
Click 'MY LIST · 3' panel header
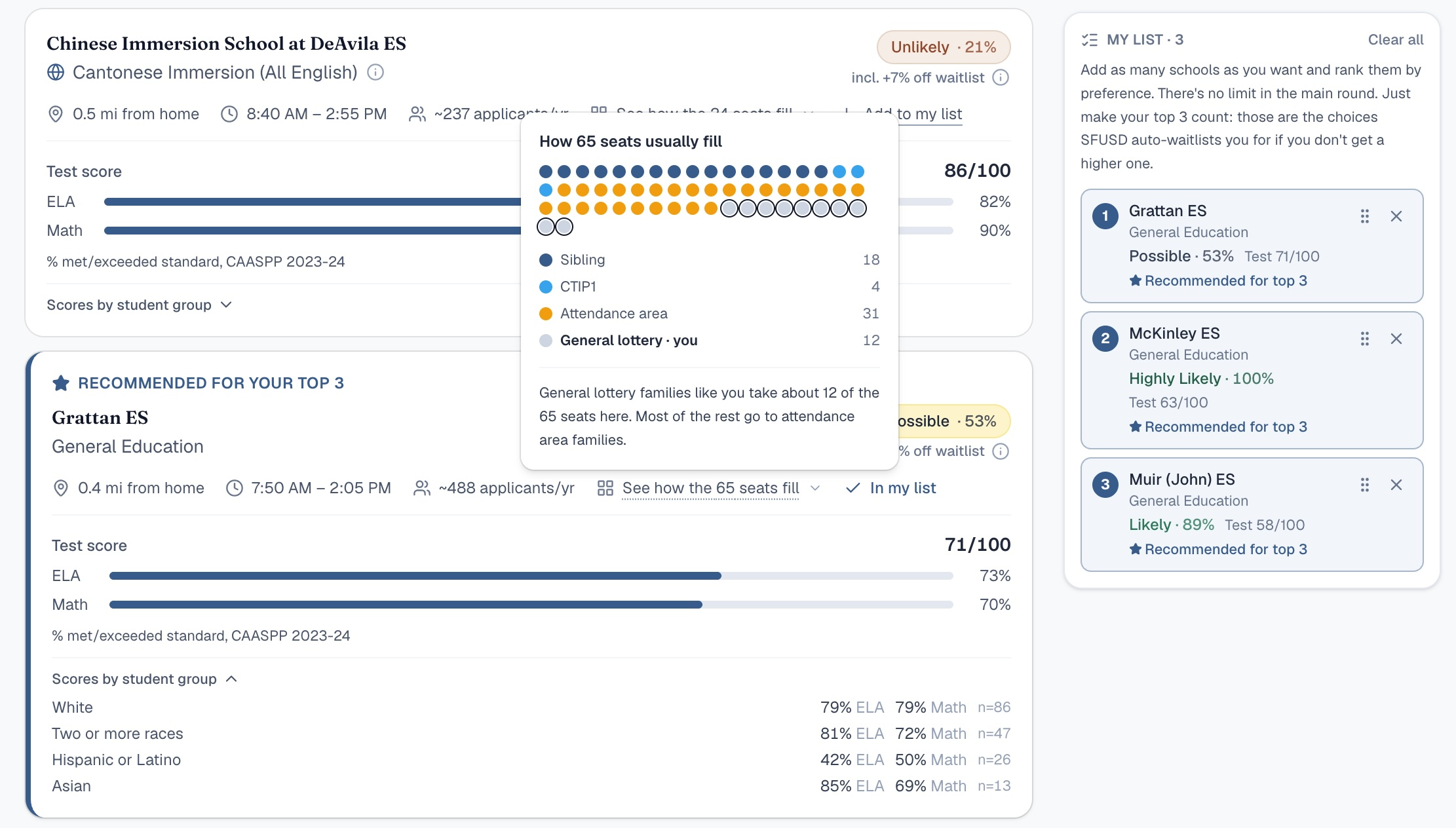click(x=1145, y=39)
